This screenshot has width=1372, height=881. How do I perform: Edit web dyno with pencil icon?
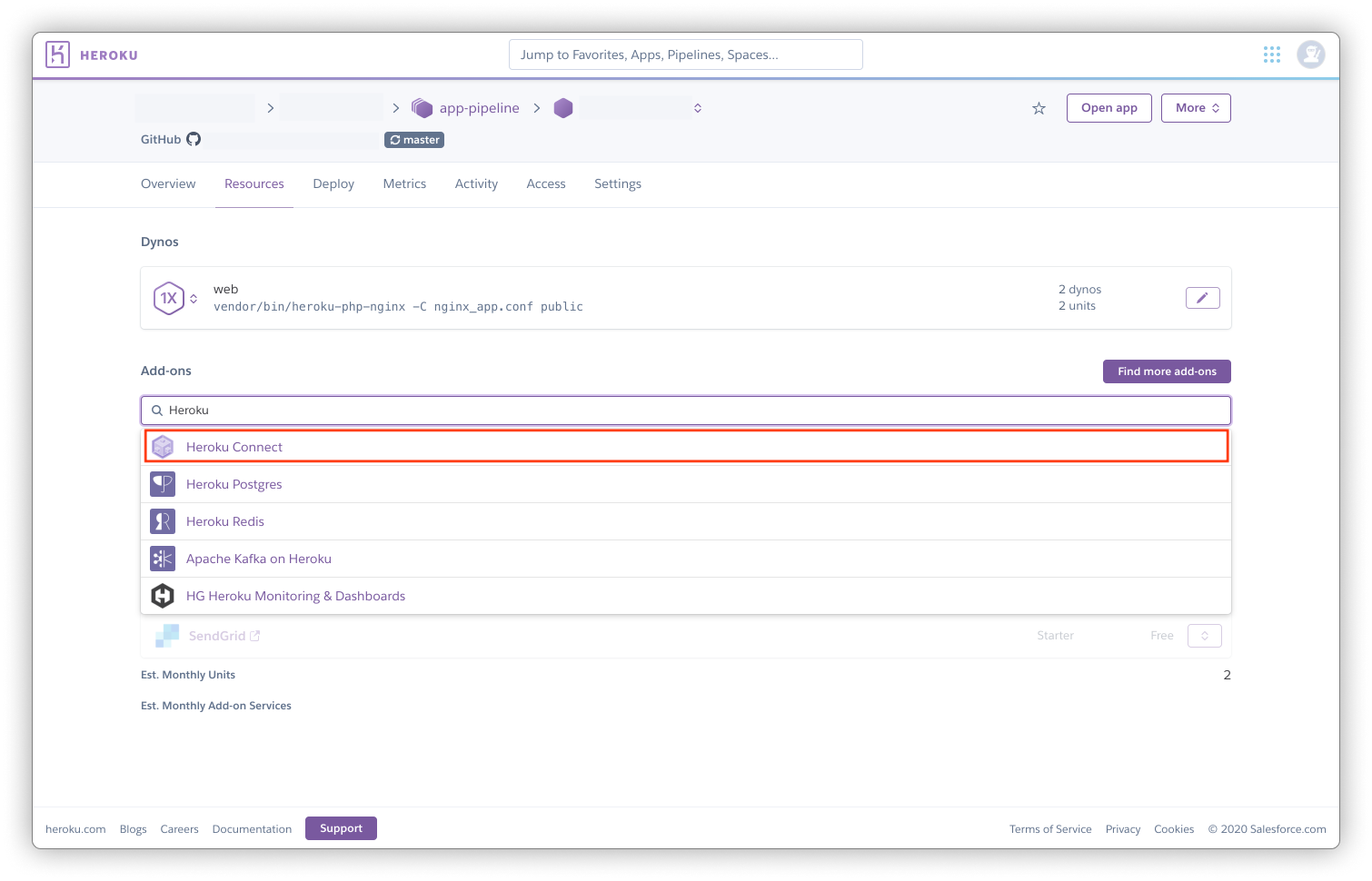1202,298
